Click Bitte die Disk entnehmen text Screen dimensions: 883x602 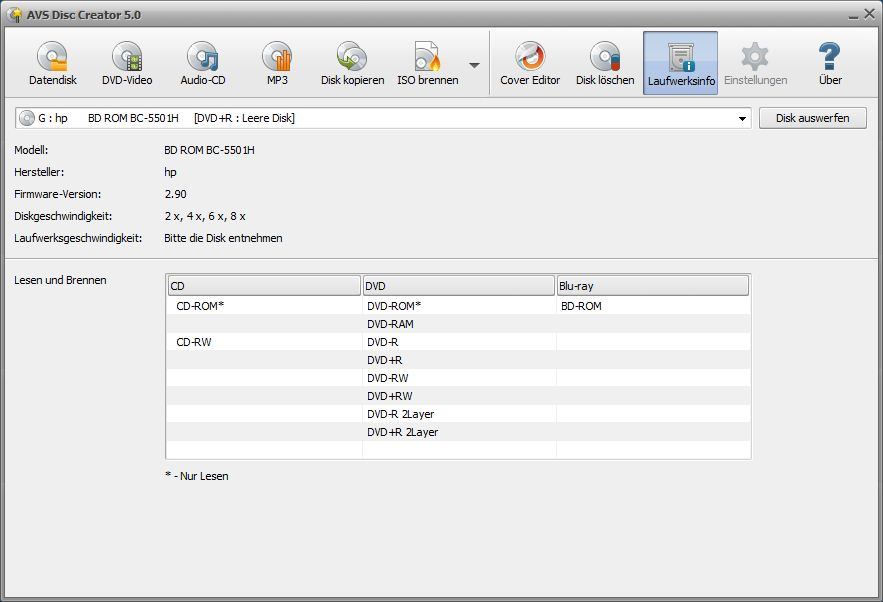(223, 238)
